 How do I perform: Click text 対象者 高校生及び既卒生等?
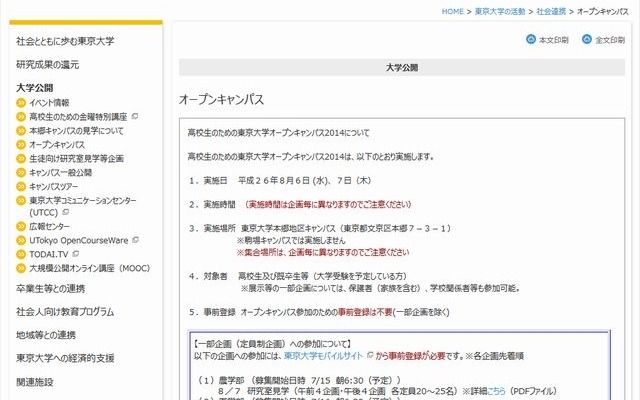pos(298,276)
